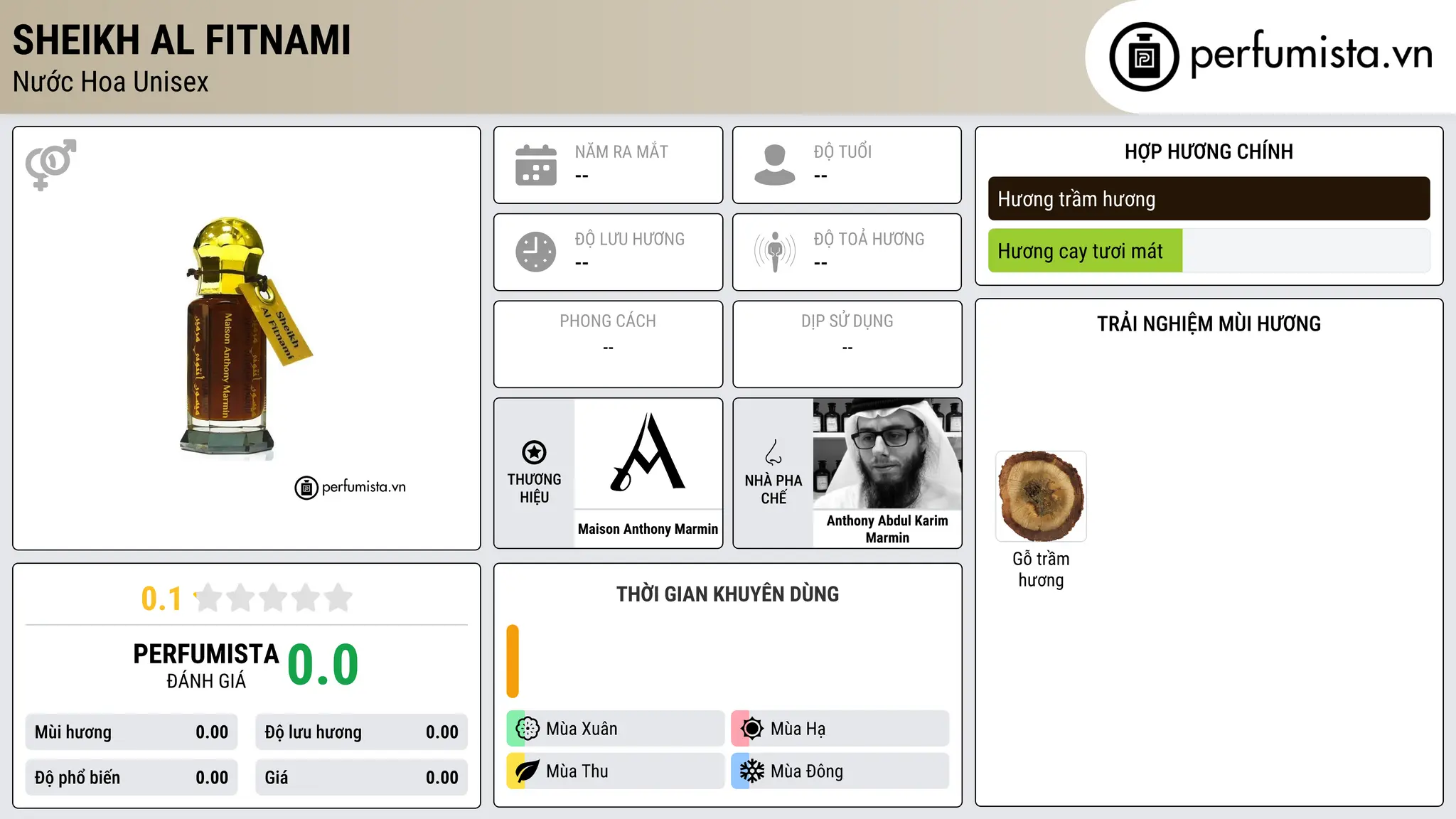Select the Gỗ trầm hương note image
Image resolution: width=1456 pixels, height=819 pixels.
click(x=1041, y=496)
